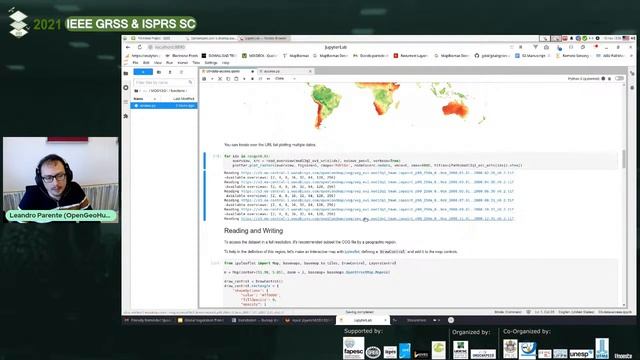Sort files by Last Modified column

(x=184, y=99)
